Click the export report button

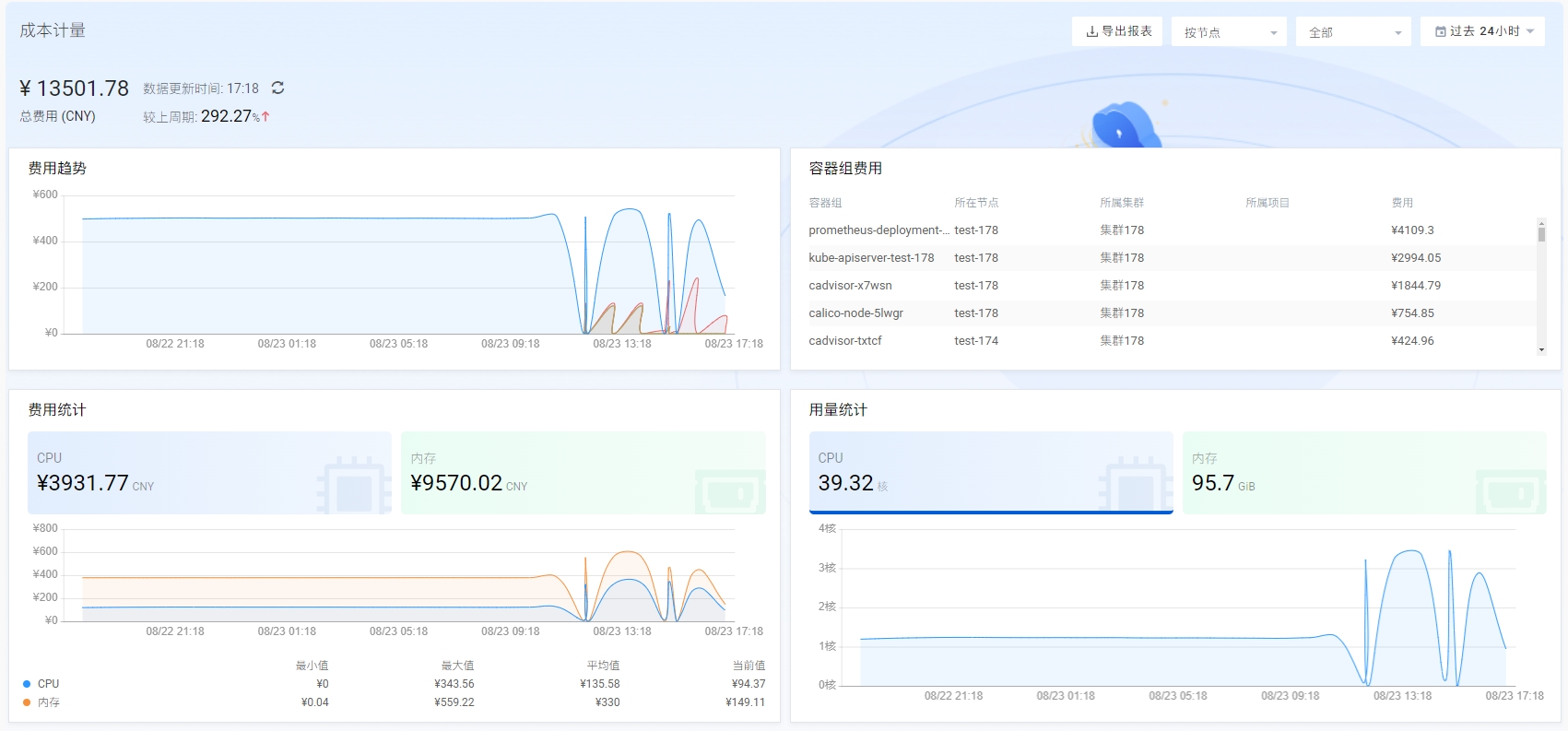click(x=1117, y=31)
